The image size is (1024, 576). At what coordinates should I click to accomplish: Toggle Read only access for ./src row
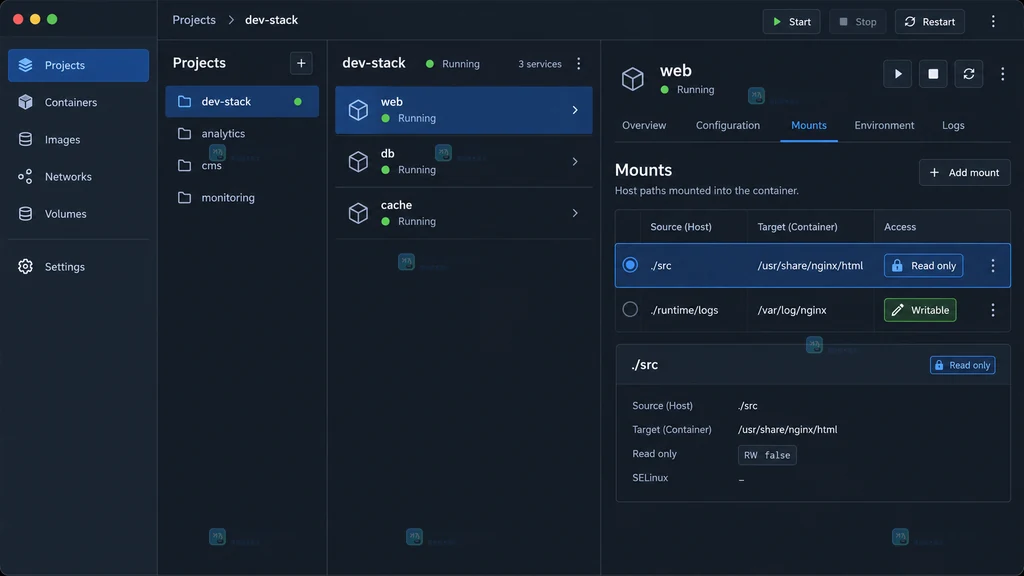pos(923,266)
